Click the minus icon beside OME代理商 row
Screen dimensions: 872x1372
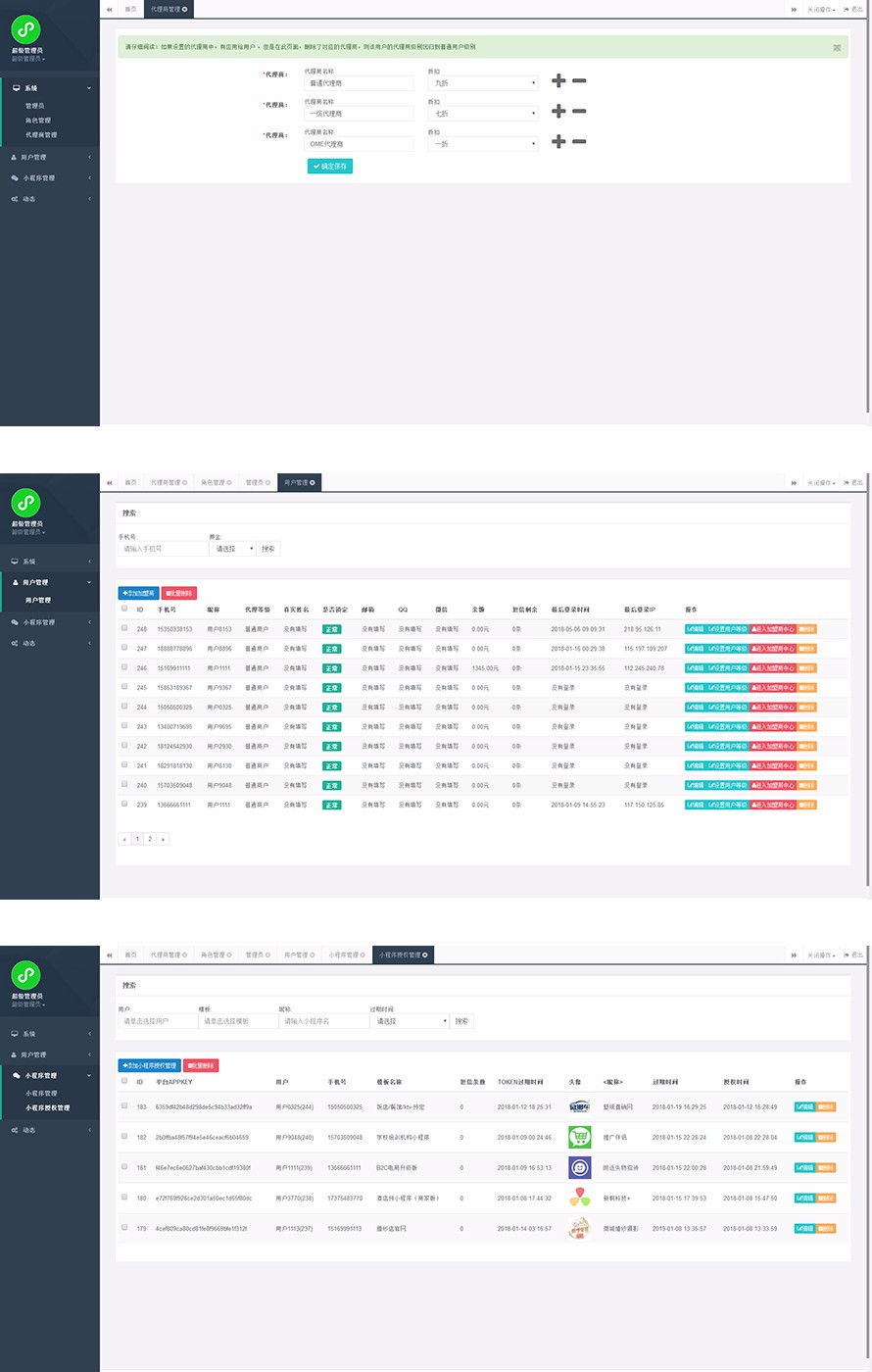point(579,142)
